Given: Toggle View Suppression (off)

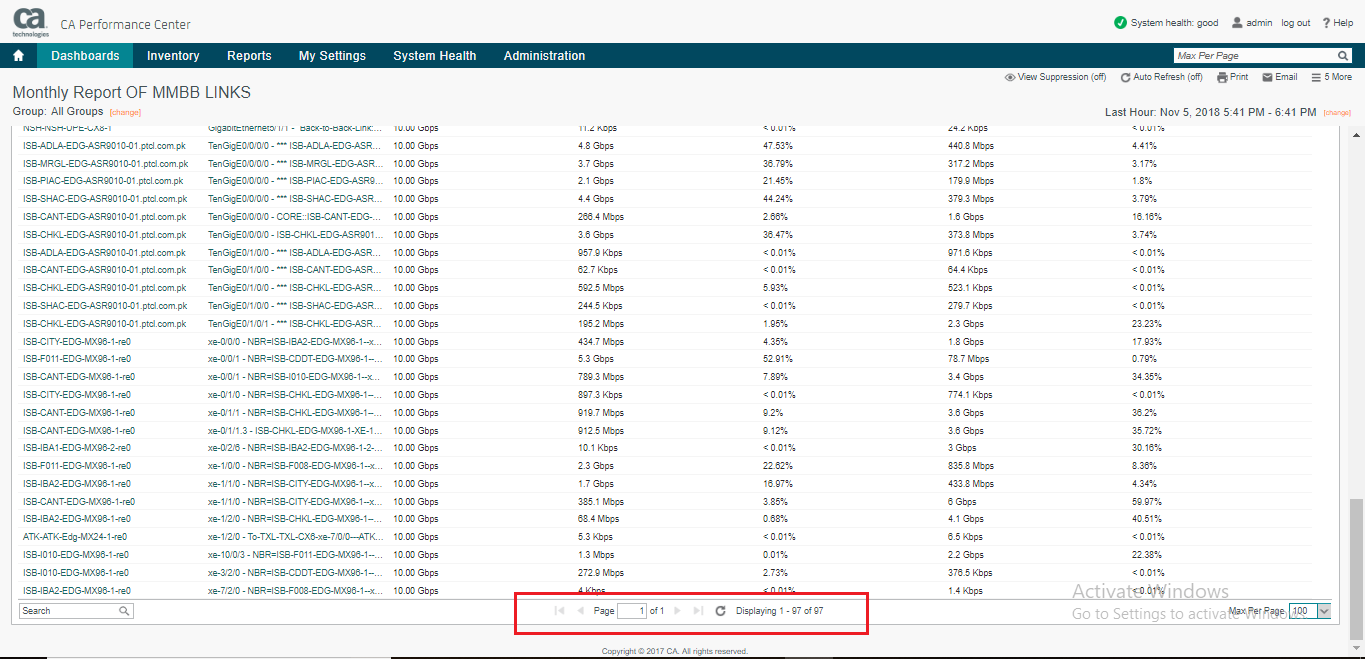Looking at the screenshot, I should (1055, 77).
